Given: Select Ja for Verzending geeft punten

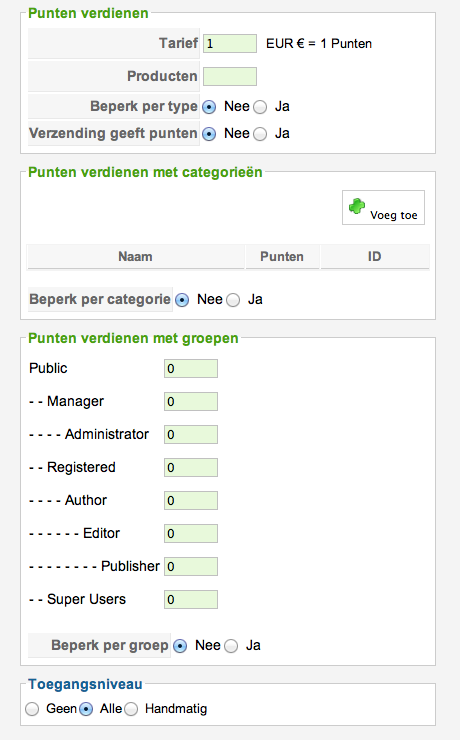Looking at the screenshot, I should (x=260, y=134).
